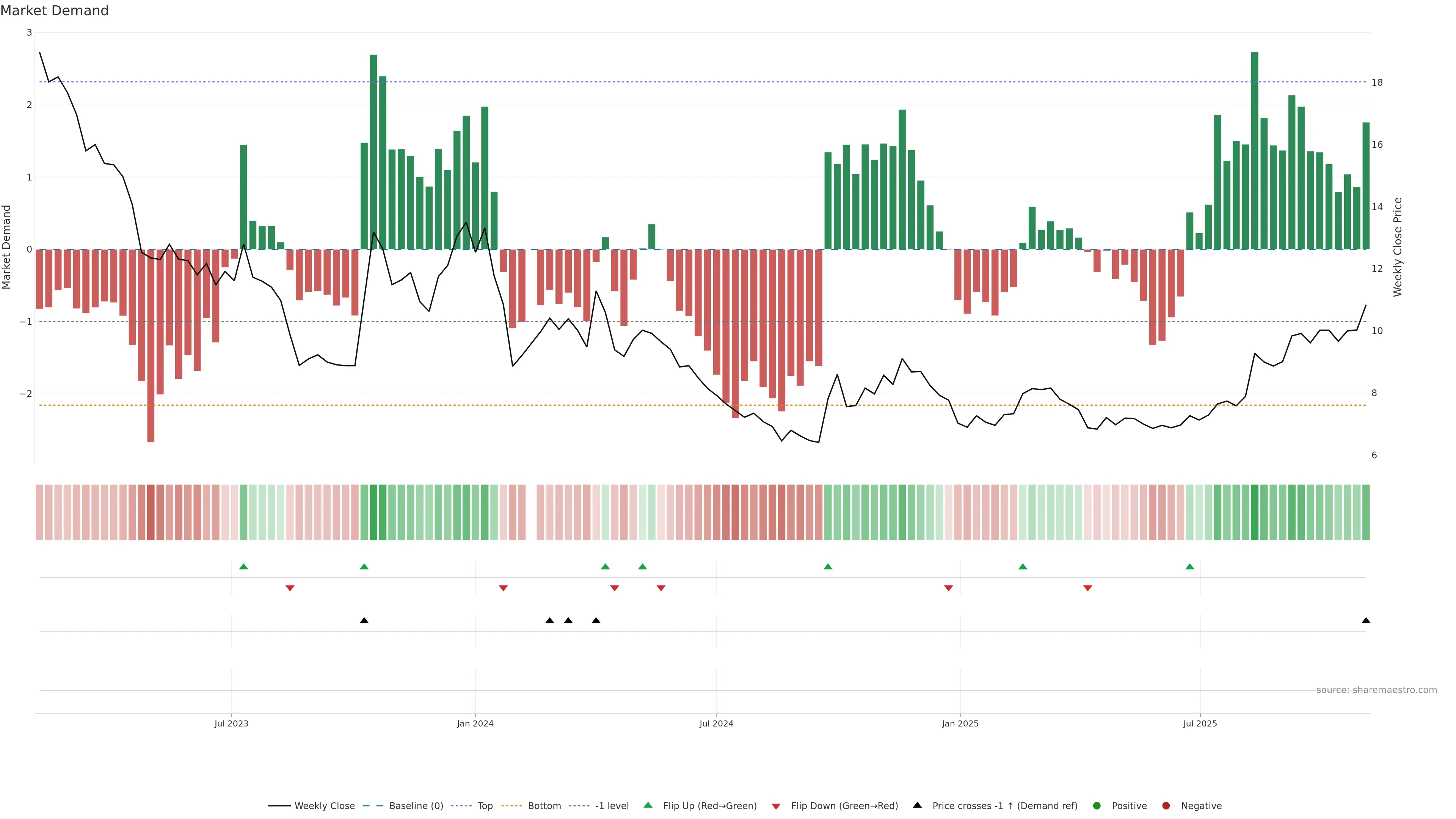Click the Jul 2025 x-axis label

click(1200, 723)
